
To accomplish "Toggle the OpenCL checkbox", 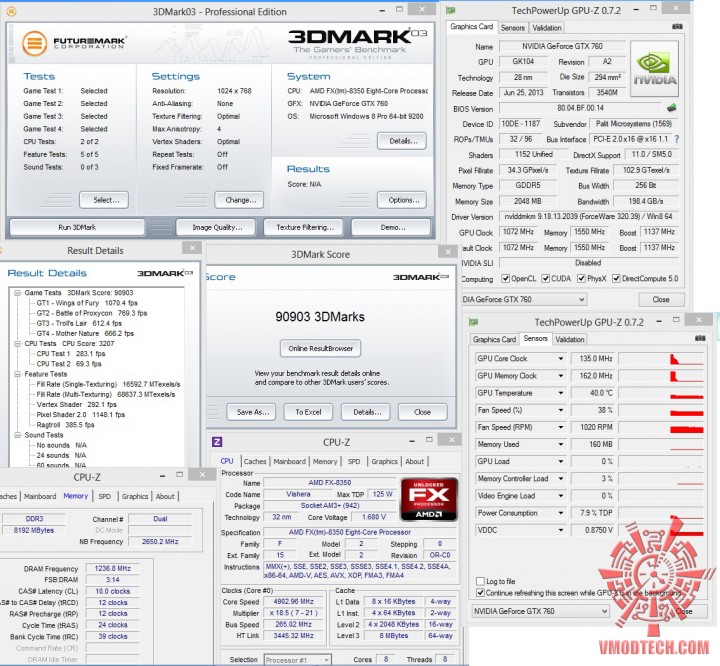I will [506, 278].
